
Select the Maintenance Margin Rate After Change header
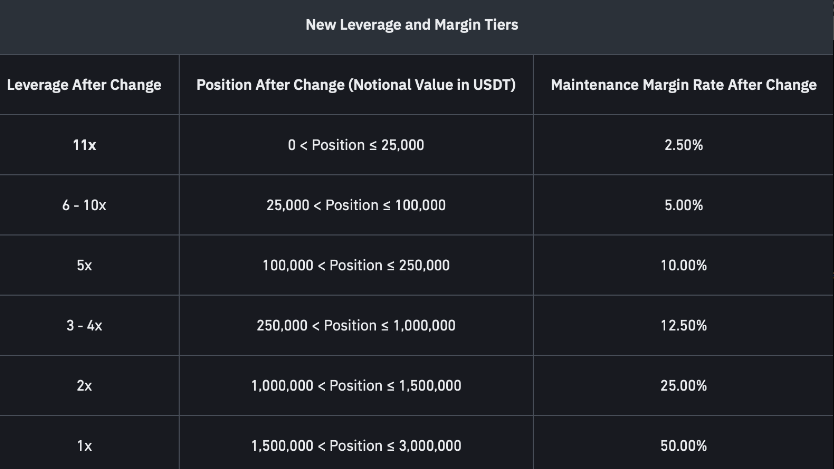[683, 85]
